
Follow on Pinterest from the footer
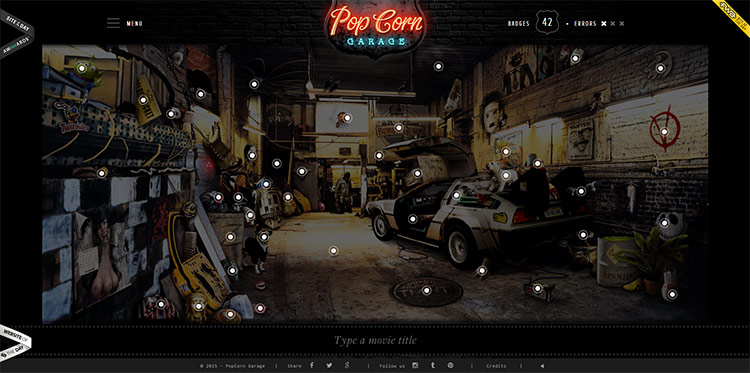tap(451, 365)
